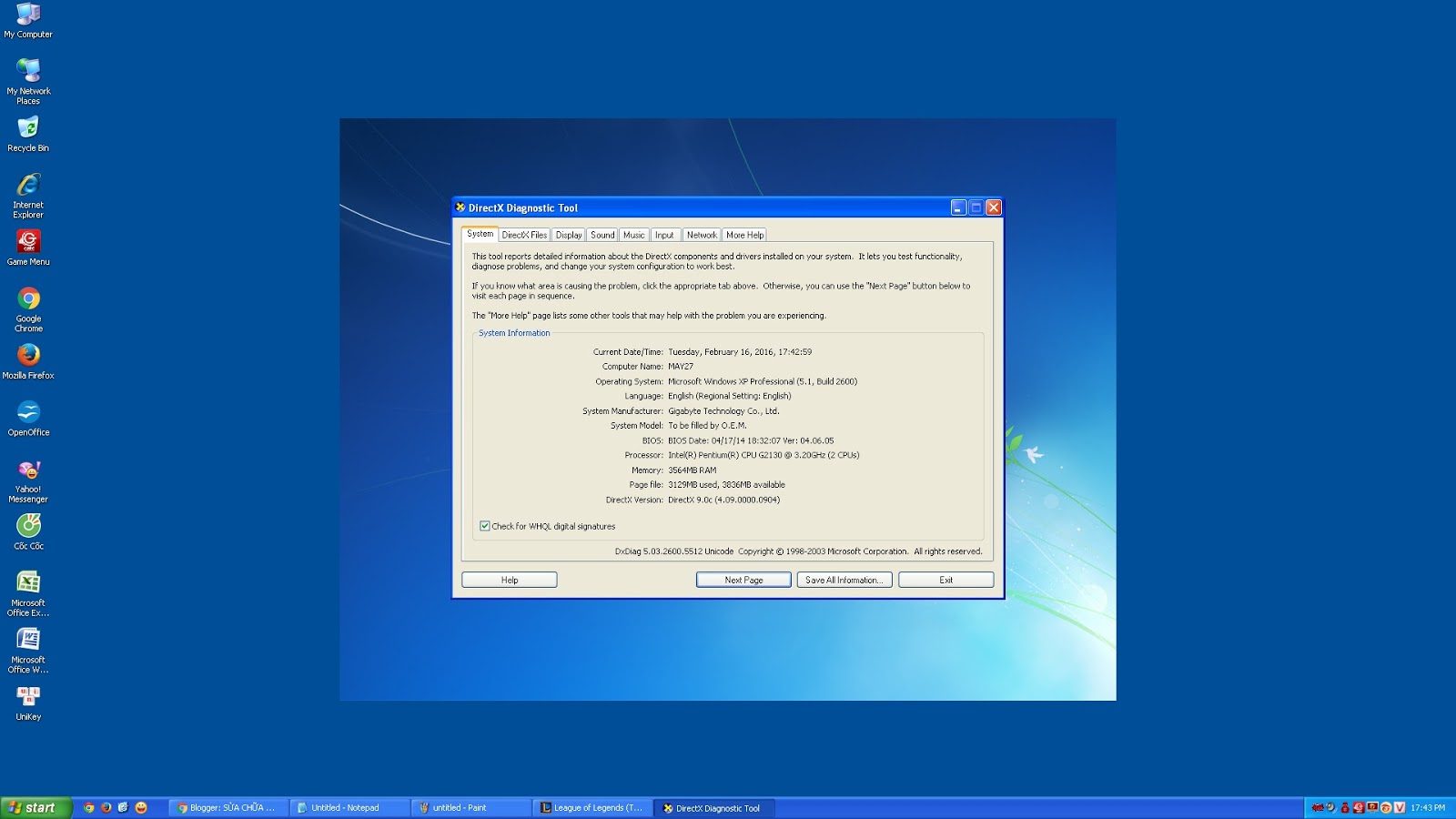Click the Next Page button

click(x=743, y=580)
